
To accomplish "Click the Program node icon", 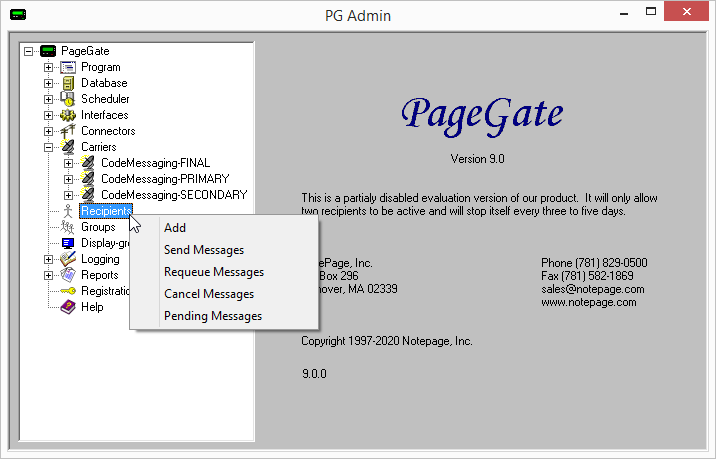I will [68, 67].
